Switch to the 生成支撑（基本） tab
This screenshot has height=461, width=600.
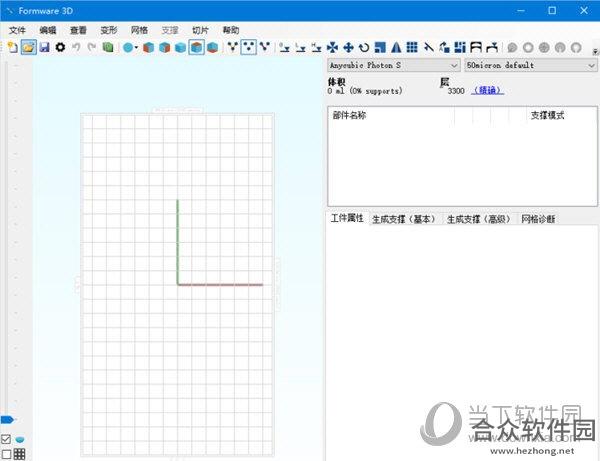(x=404, y=219)
